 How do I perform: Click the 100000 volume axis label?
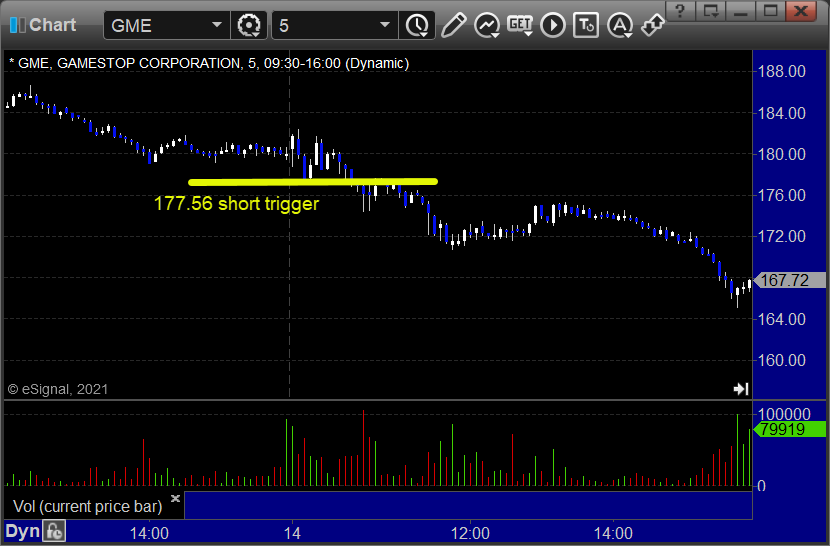(x=784, y=414)
